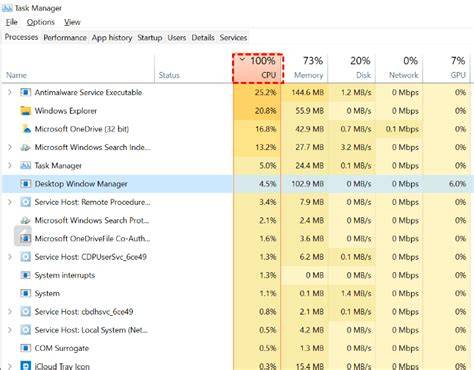This screenshot has width=474, height=370.
Task: Click the COM Surrogate process icon
Action: click(x=26, y=348)
